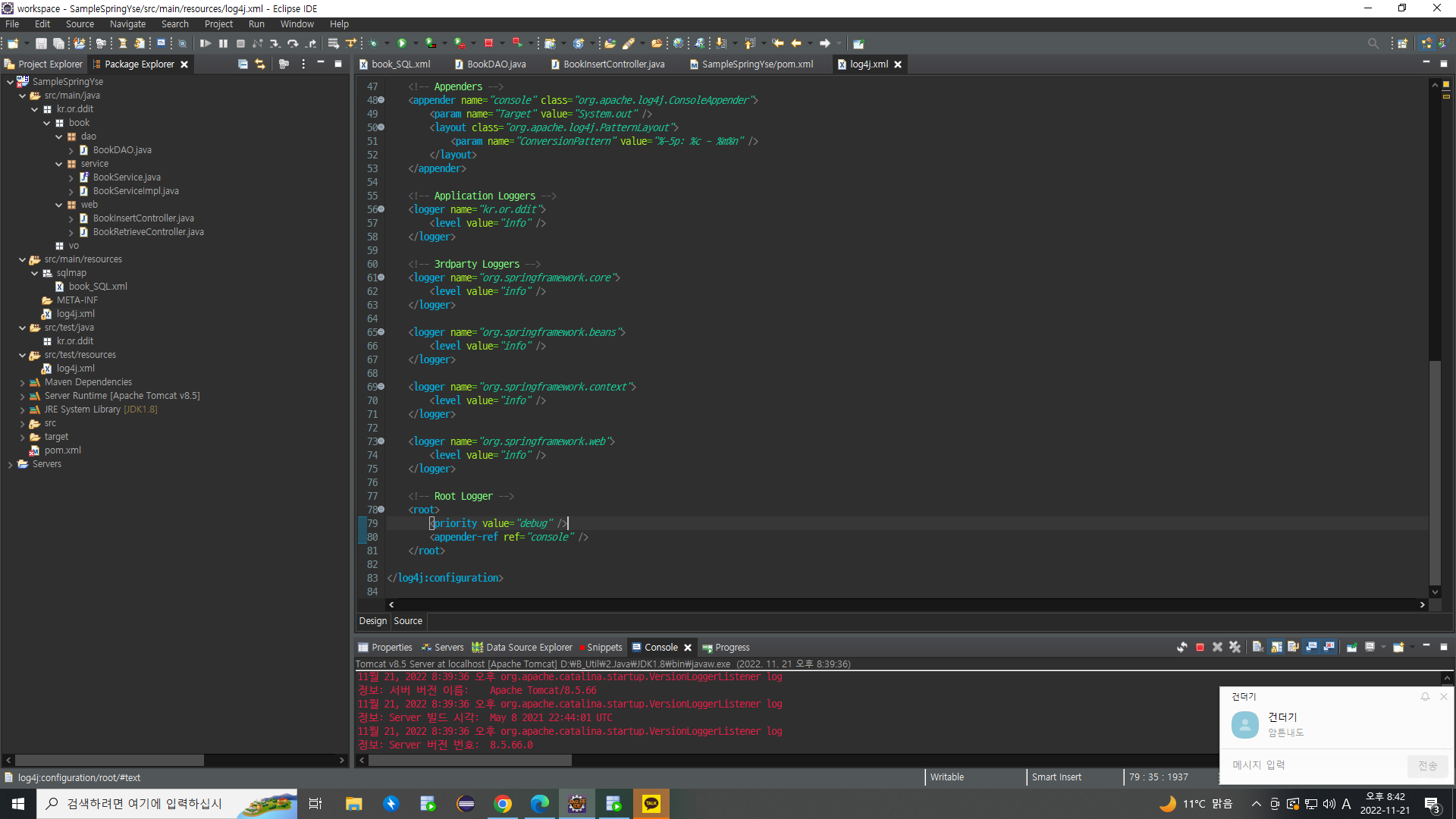Stop the server with red Terminate icon
The image size is (1456, 819).
1200,647
